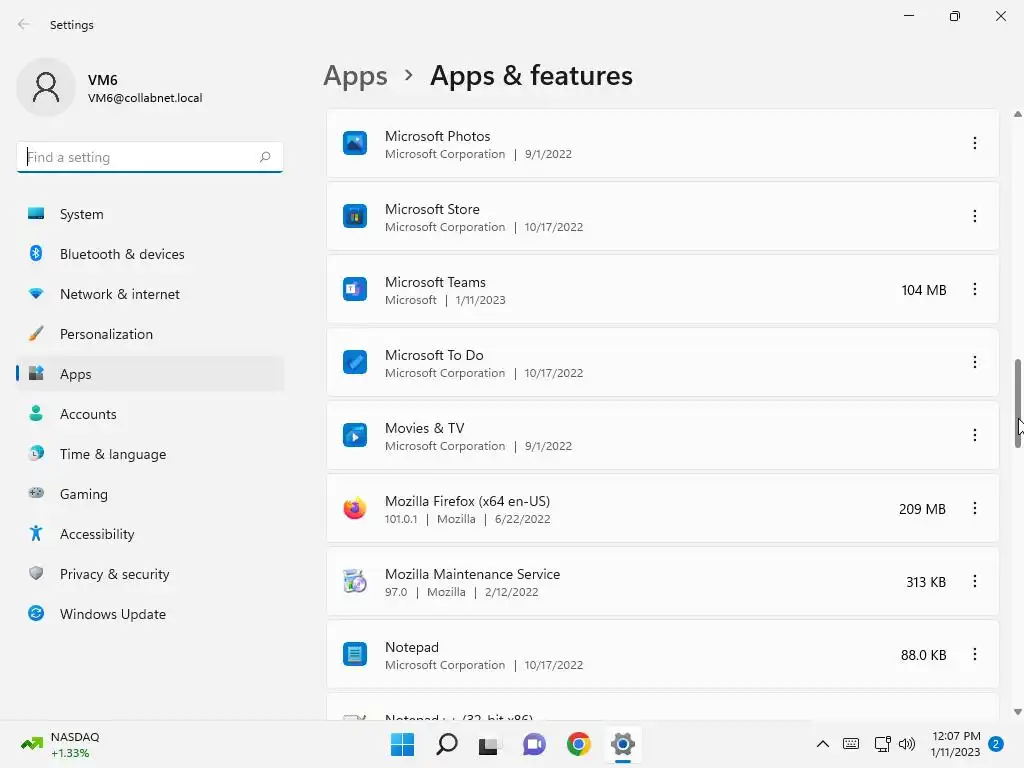Click the Microsoft Store app icon
The width and height of the screenshot is (1024, 768).
point(355,216)
